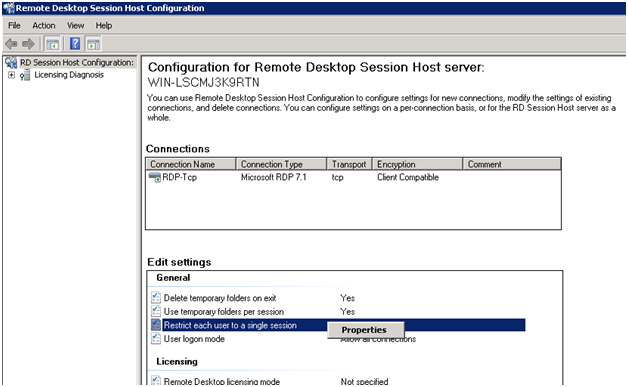Click the Not specified licensing value
This screenshot has width=628, height=387.
click(x=364, y=381)
